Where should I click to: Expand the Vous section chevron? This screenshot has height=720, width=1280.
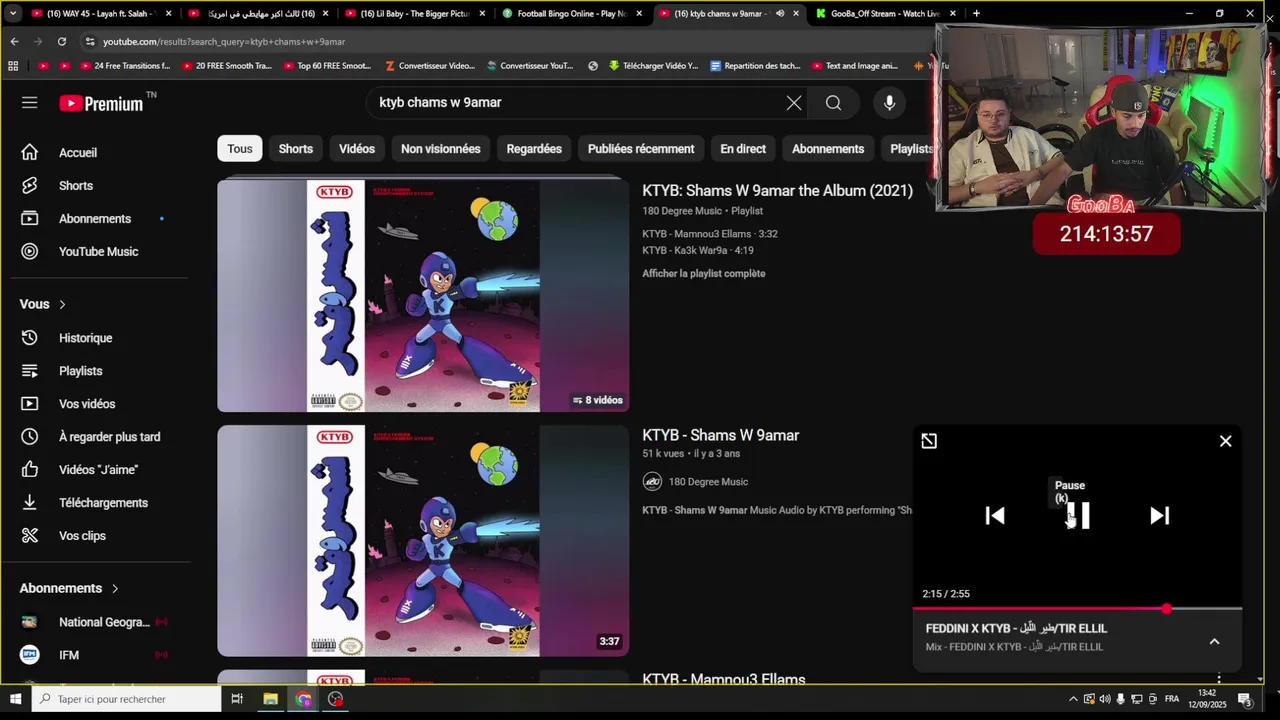coord(62,304)
